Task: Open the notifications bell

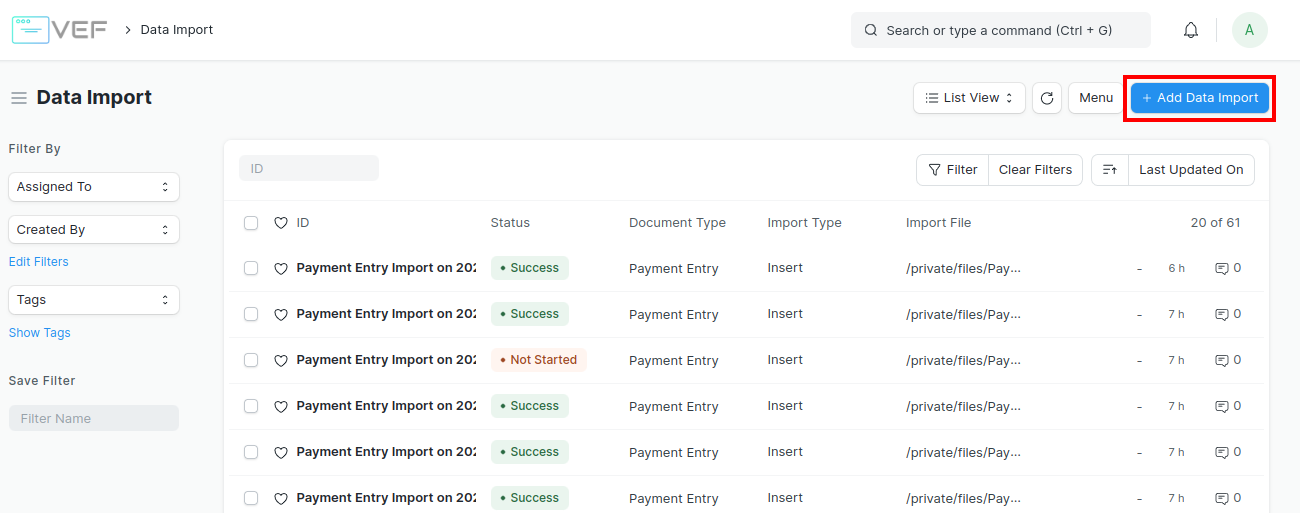Action: [1191, 30]
